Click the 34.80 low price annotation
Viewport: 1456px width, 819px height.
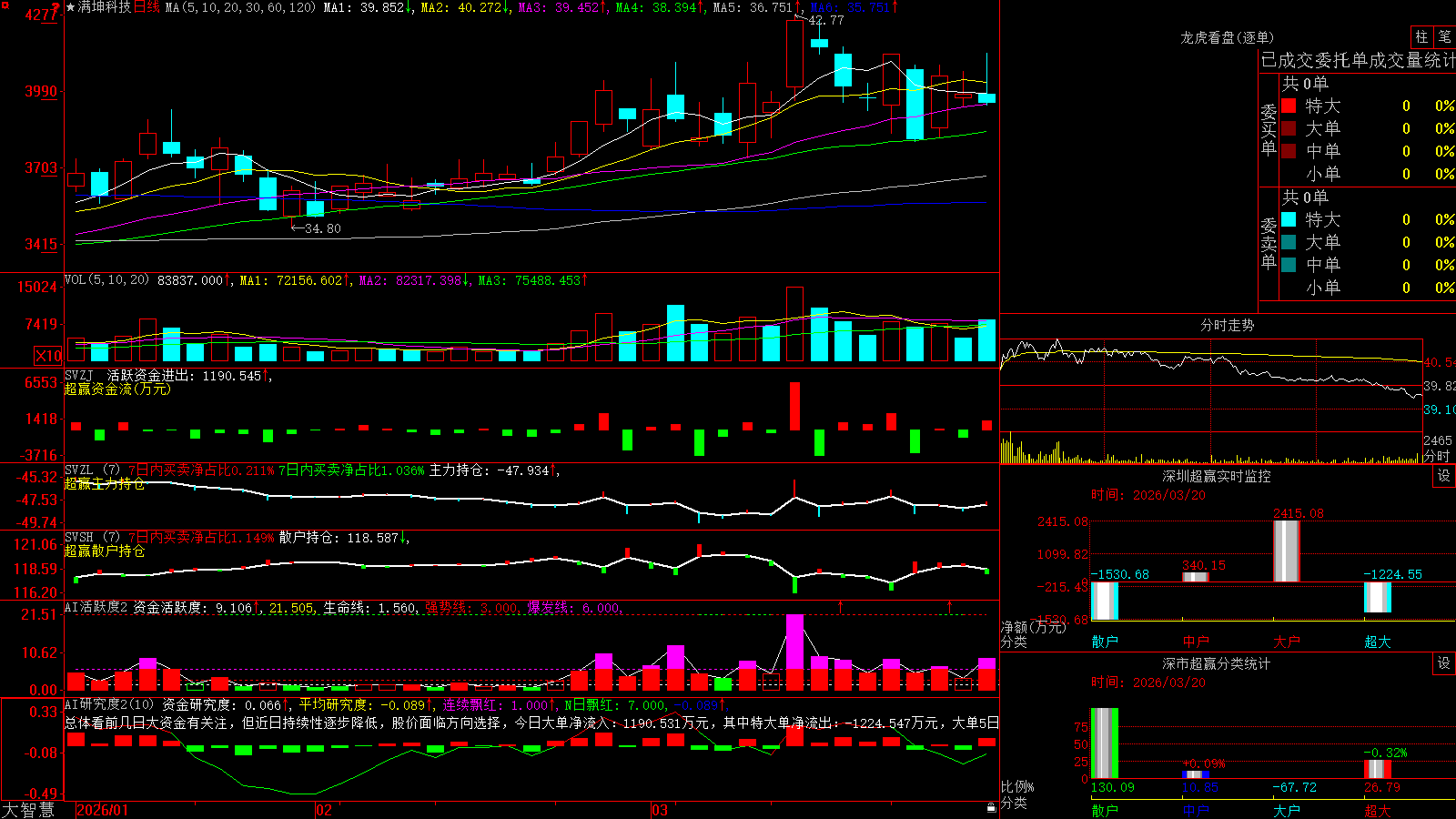click(x=323, y=228)
